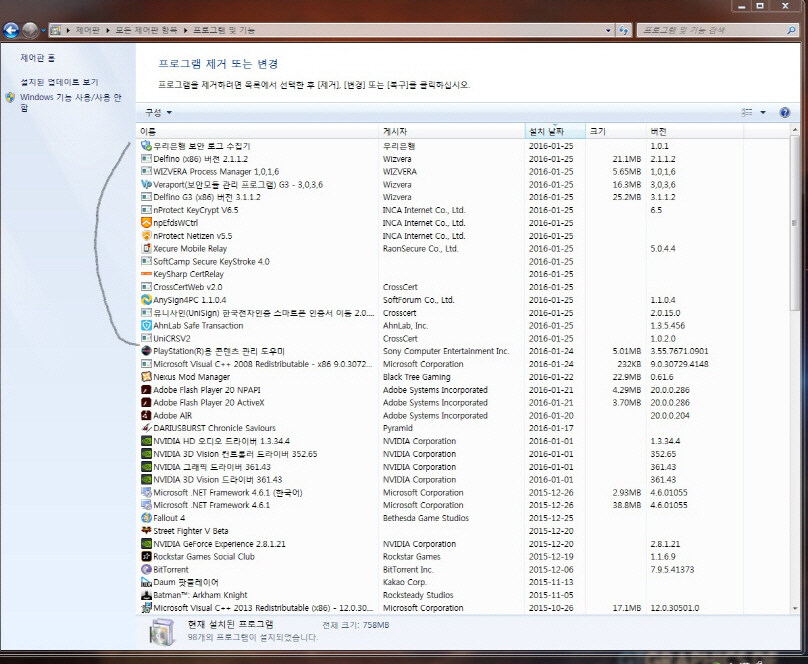Sort by the 설치 날짜 column header
Screen dimensions: 808x664
[554, 131]
